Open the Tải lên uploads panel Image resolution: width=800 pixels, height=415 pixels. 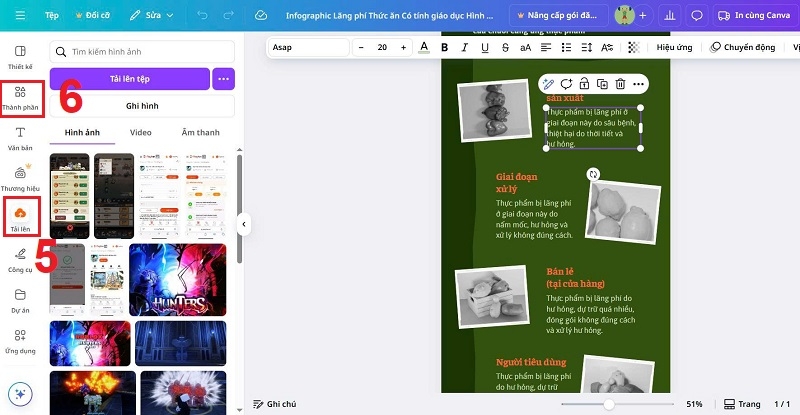coord(20,218)
